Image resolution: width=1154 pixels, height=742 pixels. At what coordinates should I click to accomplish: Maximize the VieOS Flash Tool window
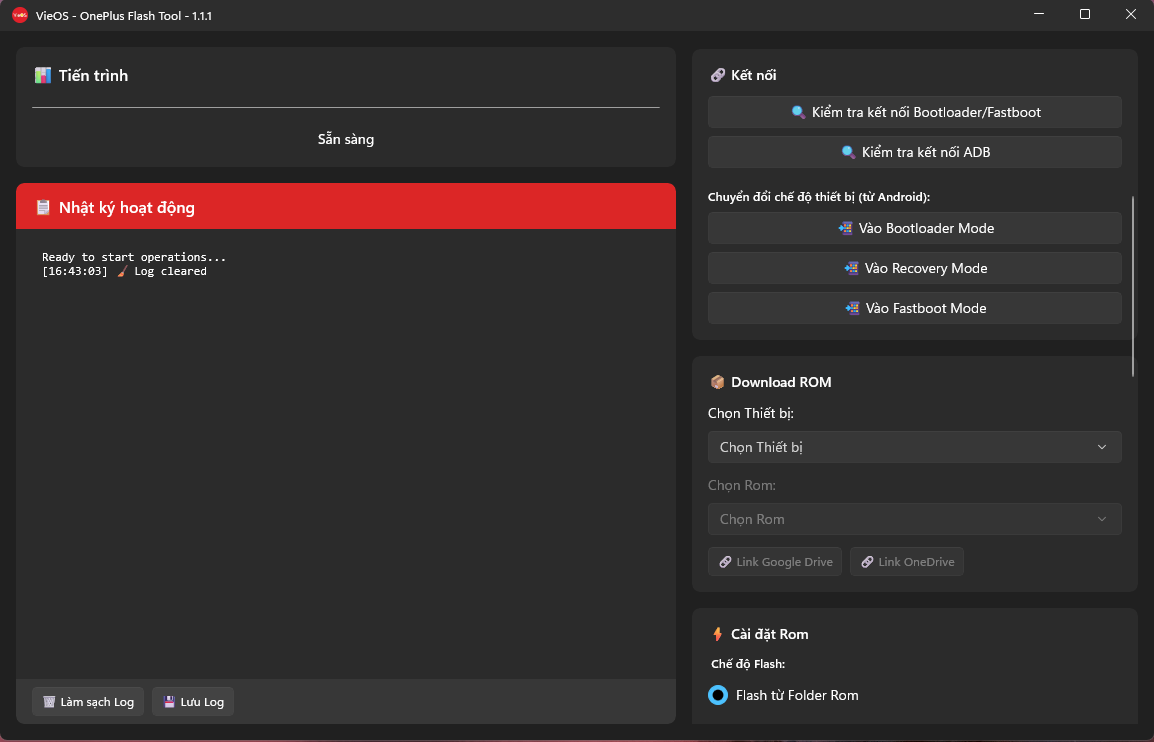tap(1085, 15)
